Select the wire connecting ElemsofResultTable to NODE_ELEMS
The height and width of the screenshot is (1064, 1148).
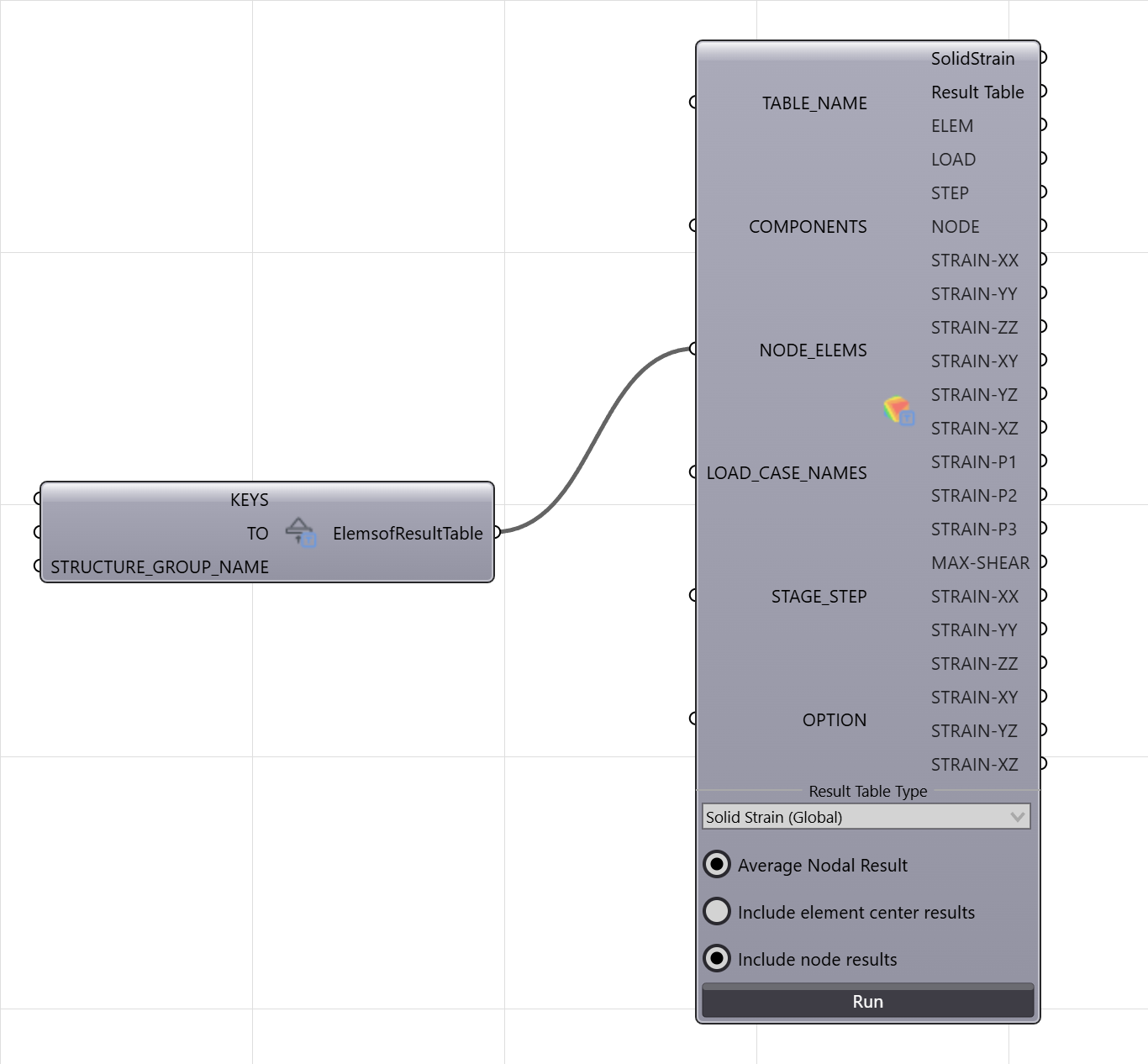click(x=597, y=440)
